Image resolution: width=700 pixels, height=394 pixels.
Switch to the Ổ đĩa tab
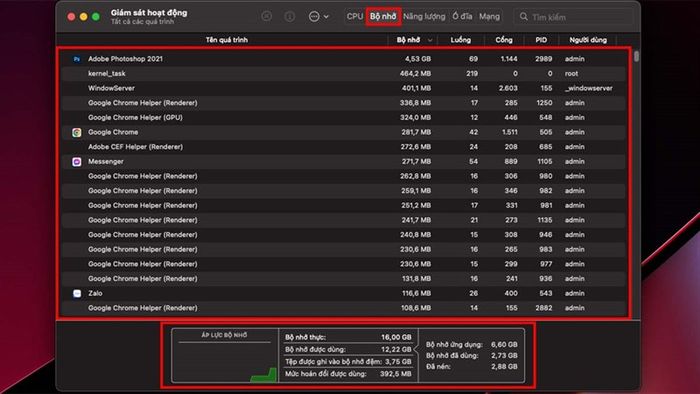click(462, 17)
